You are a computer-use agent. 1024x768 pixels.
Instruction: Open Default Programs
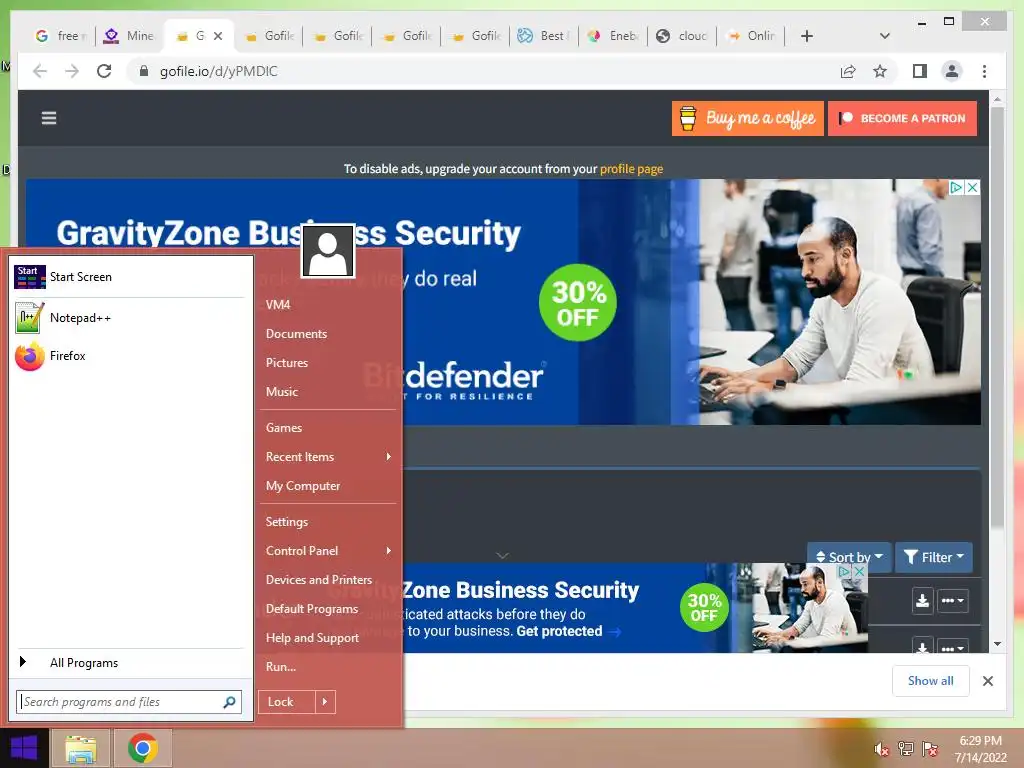coord(312,609)
